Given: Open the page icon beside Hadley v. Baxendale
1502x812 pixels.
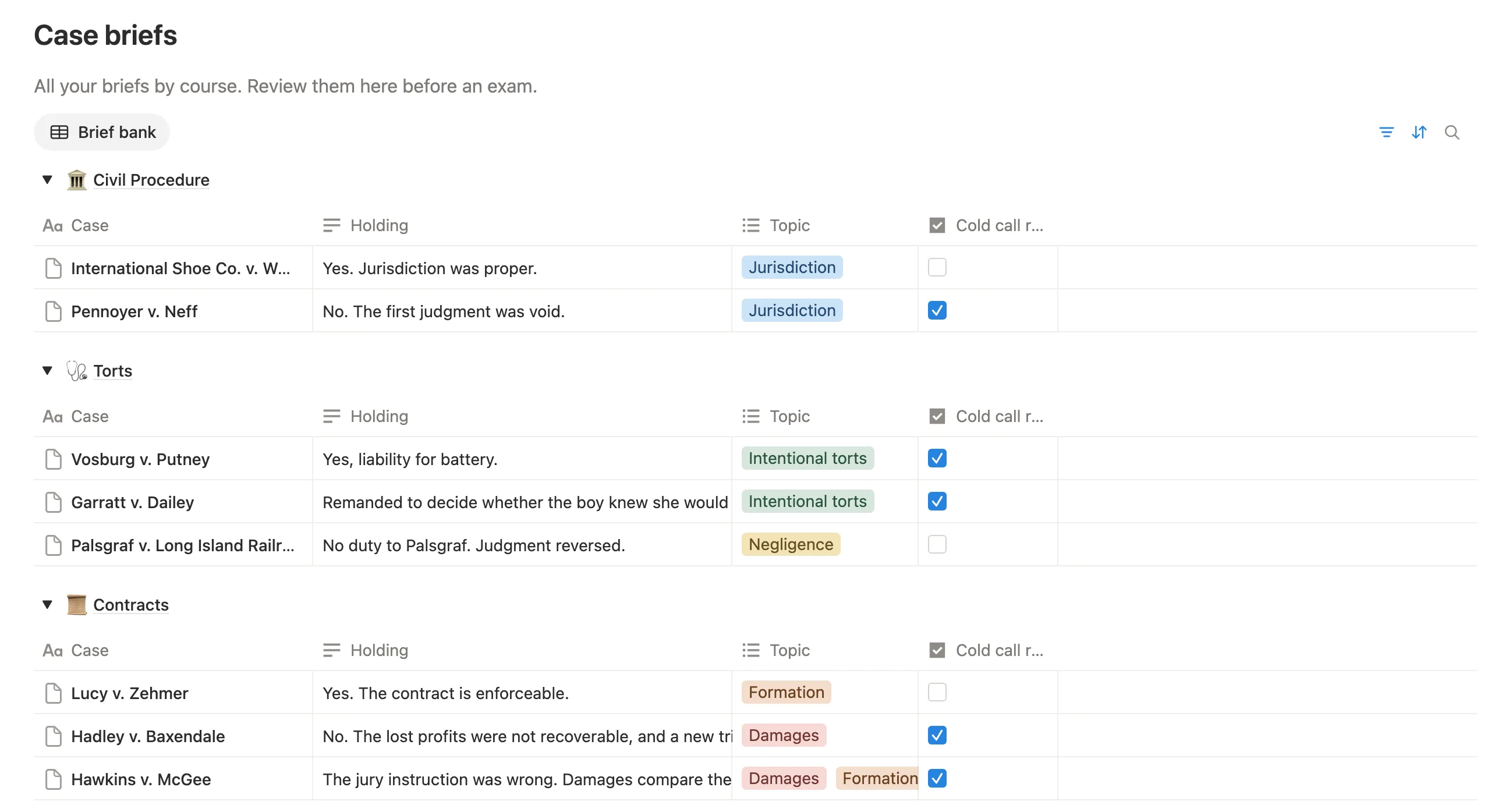Looking at the screenshot, I should (x=53, y=736).
